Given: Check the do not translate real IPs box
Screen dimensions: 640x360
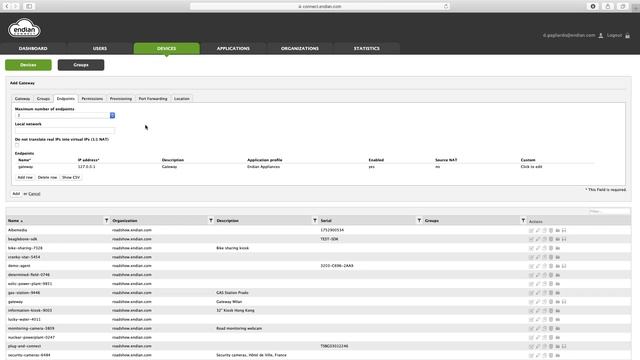Looking at the screenshot, I should coord(17,145).
